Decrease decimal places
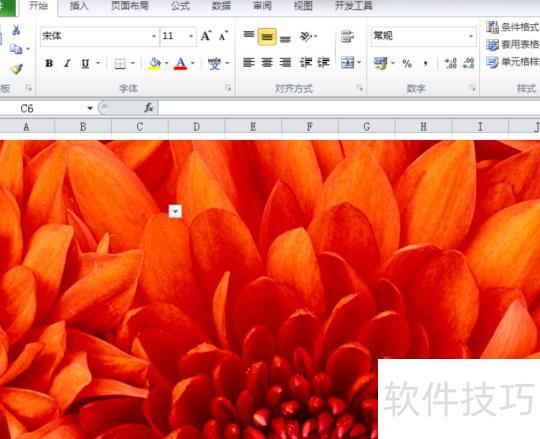The image size is (540, 439). (x=469, y=63)
